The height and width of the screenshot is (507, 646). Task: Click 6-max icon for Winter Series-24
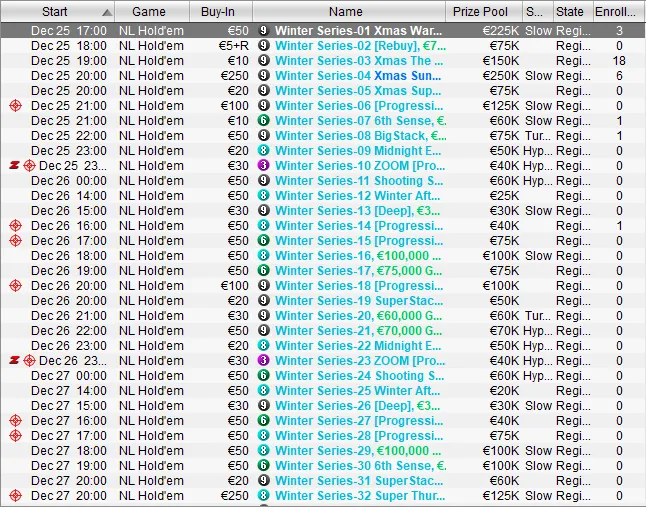pos(264,376)
